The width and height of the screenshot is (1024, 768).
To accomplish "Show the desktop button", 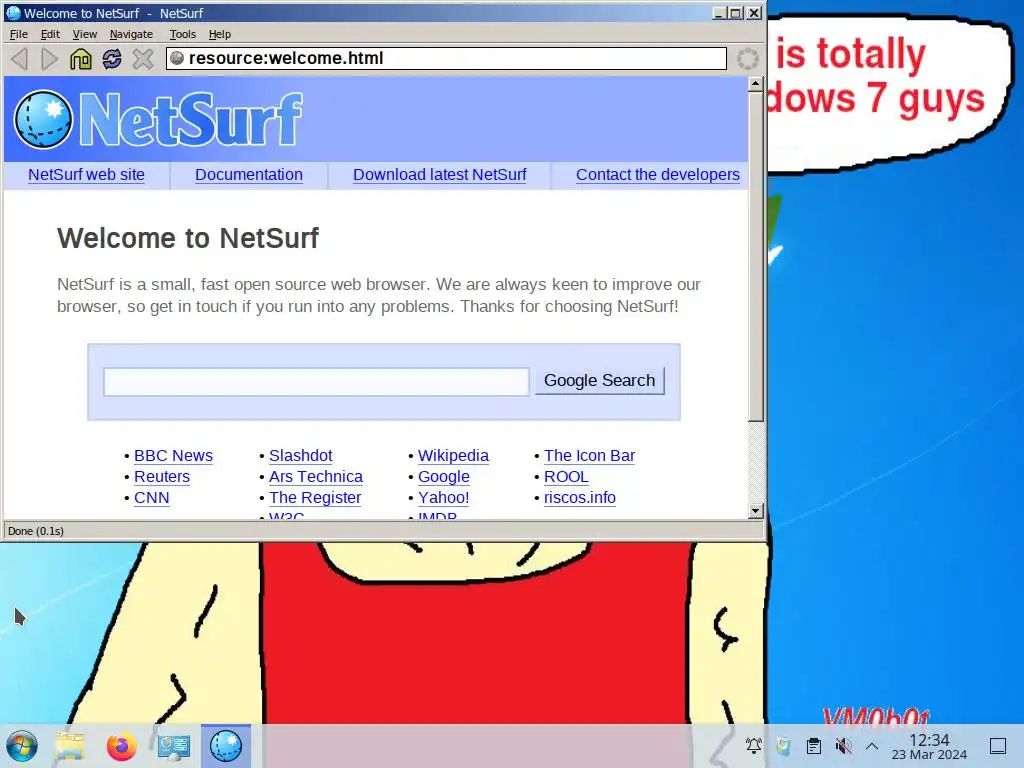I will coord(998,745).
